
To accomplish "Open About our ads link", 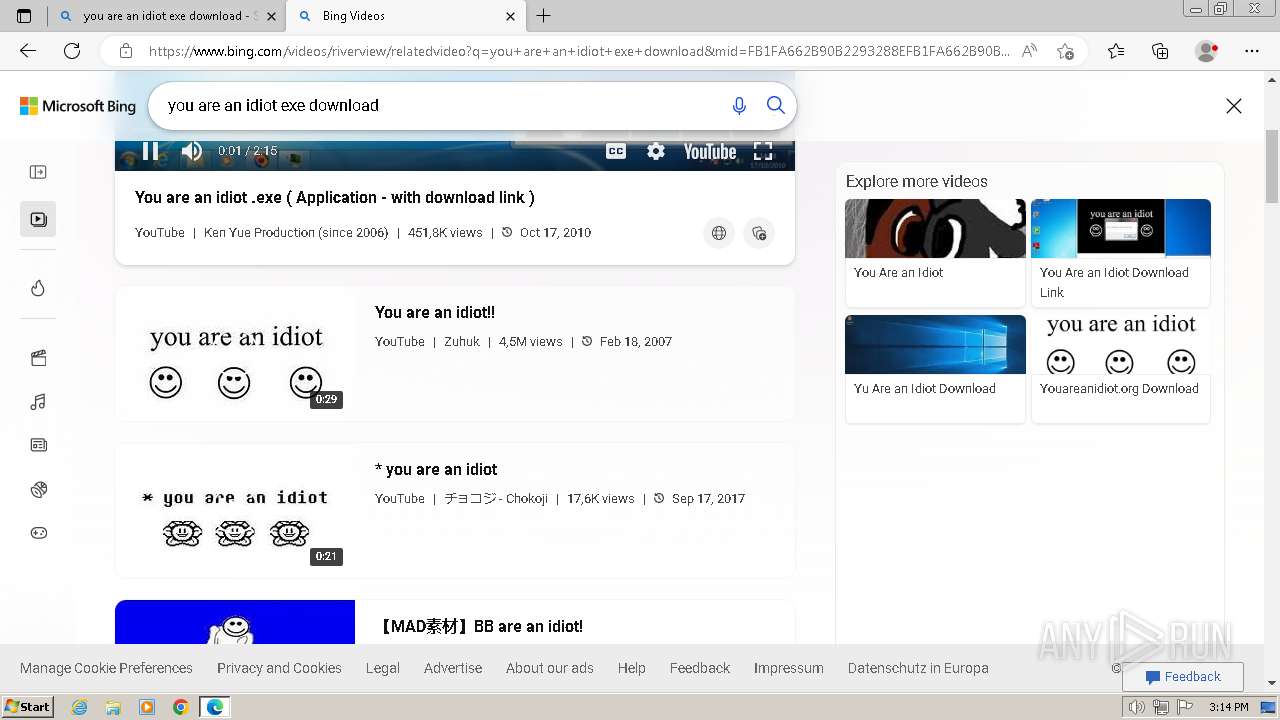I will 550,668.
